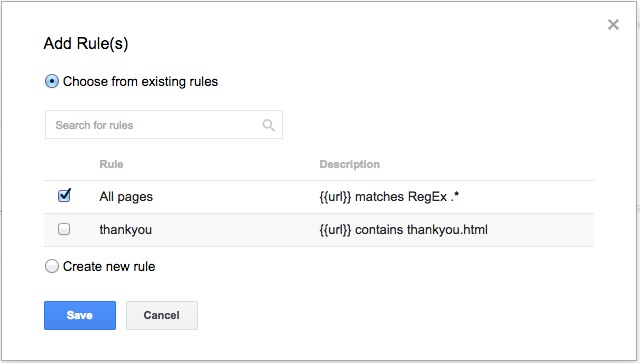Click the magnifying glass search icon
Image resolution: width=640 pixels, height=363 pixels.
click(x=268, y=125)
